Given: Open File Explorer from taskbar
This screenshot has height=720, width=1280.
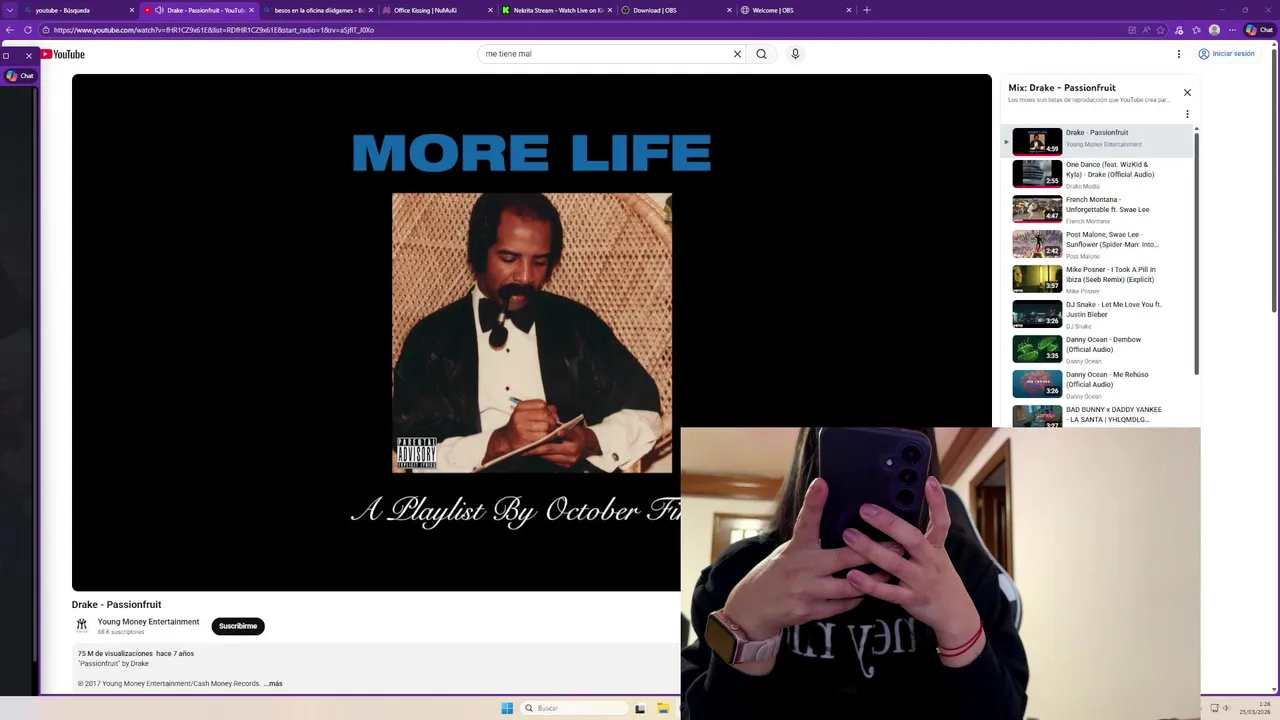Looking at the screenshot, I should tap(663, 708).
